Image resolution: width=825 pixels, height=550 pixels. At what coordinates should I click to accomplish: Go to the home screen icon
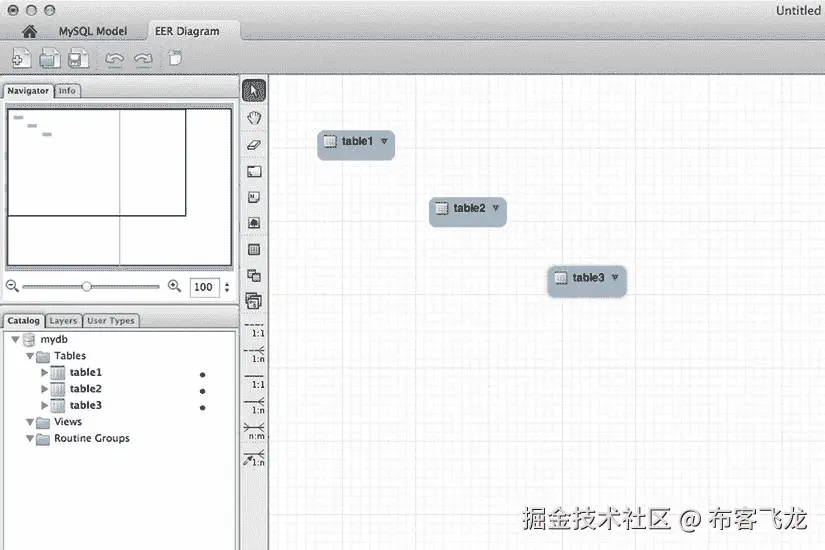click(x=29, y=32)
